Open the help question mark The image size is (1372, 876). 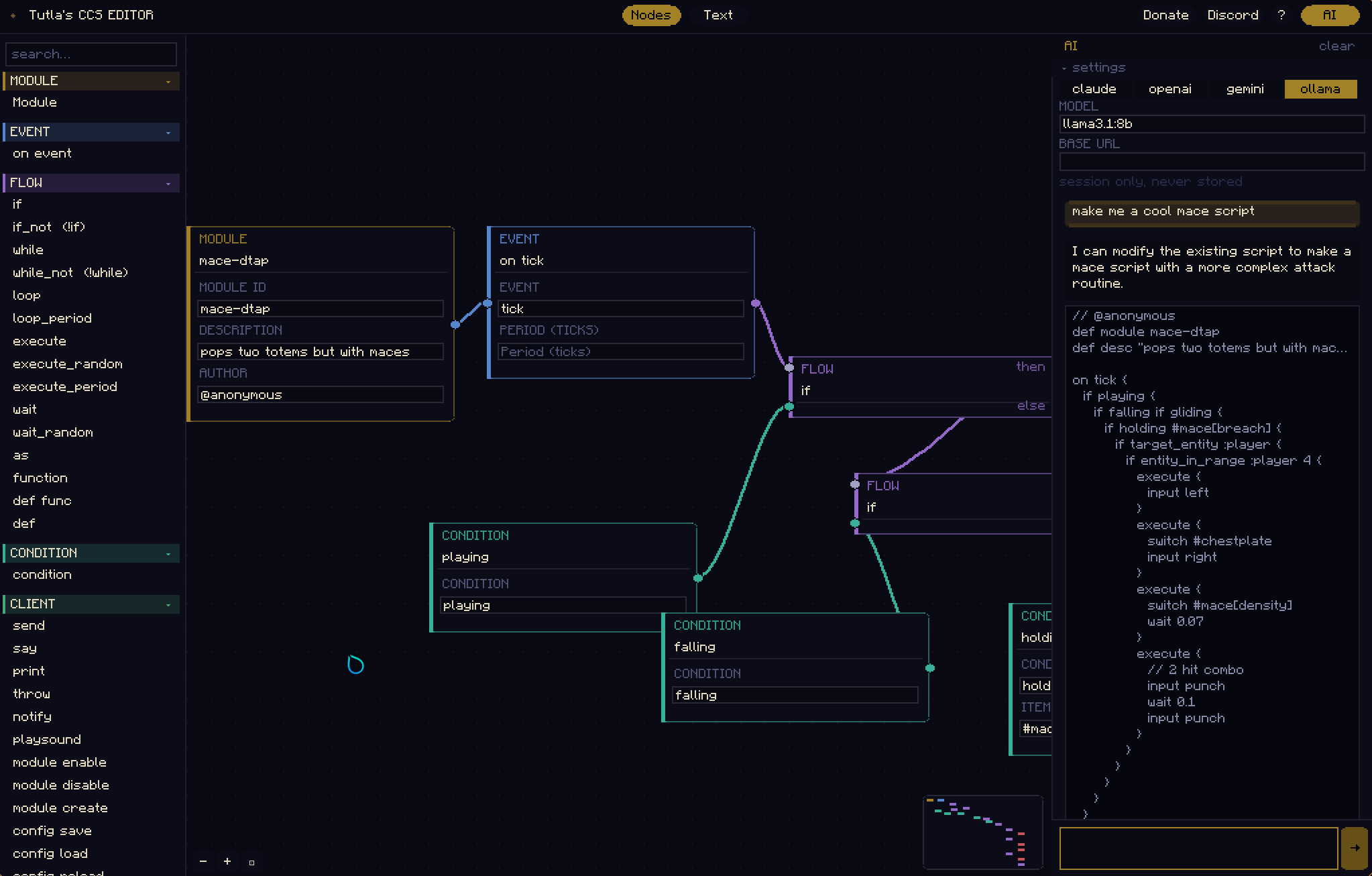pyautogui.click(x=1281, y=15)
